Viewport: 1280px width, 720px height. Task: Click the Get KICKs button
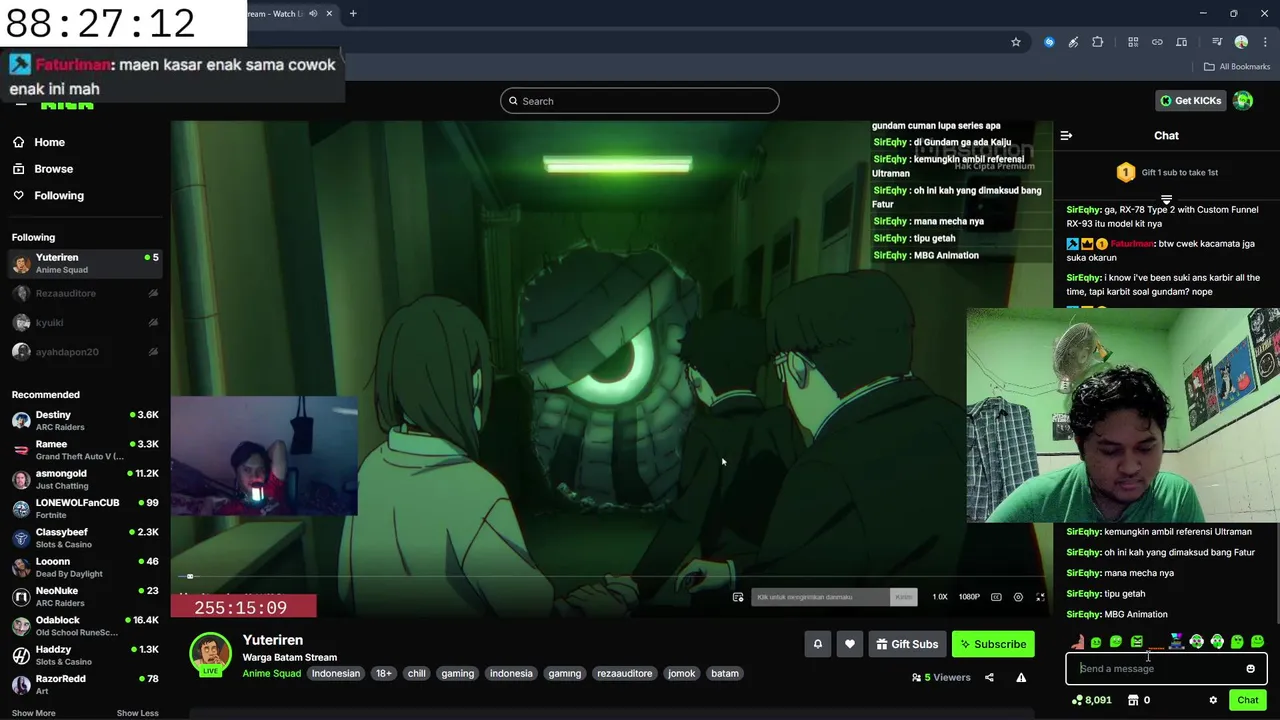coord(1190,101)
